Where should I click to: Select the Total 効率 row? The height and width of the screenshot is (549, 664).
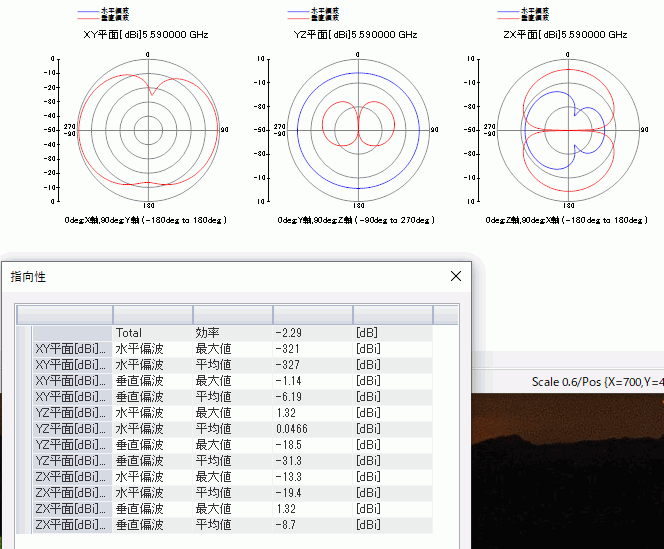[129, 333]
